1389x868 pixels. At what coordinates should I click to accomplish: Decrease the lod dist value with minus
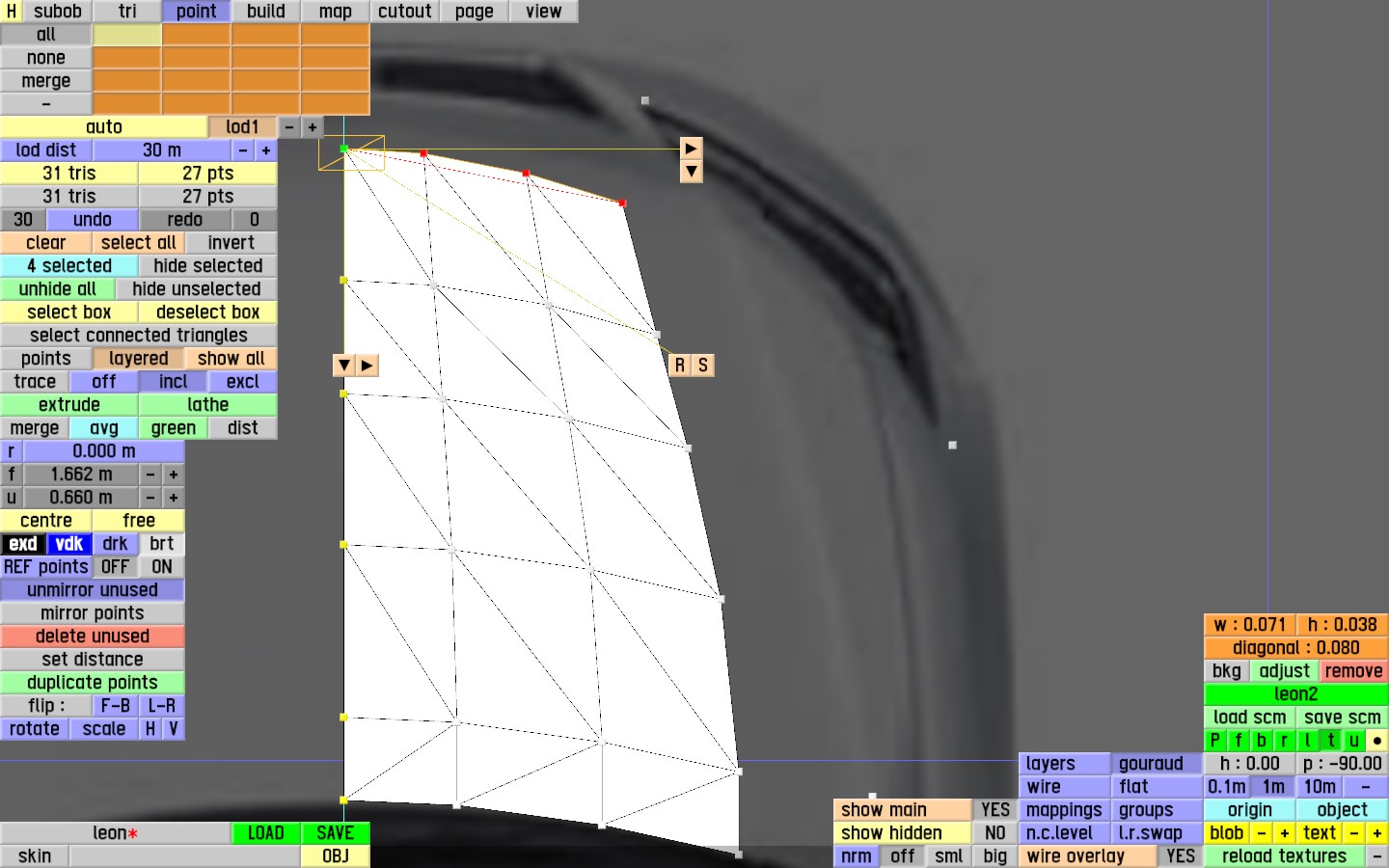(243, 150)
